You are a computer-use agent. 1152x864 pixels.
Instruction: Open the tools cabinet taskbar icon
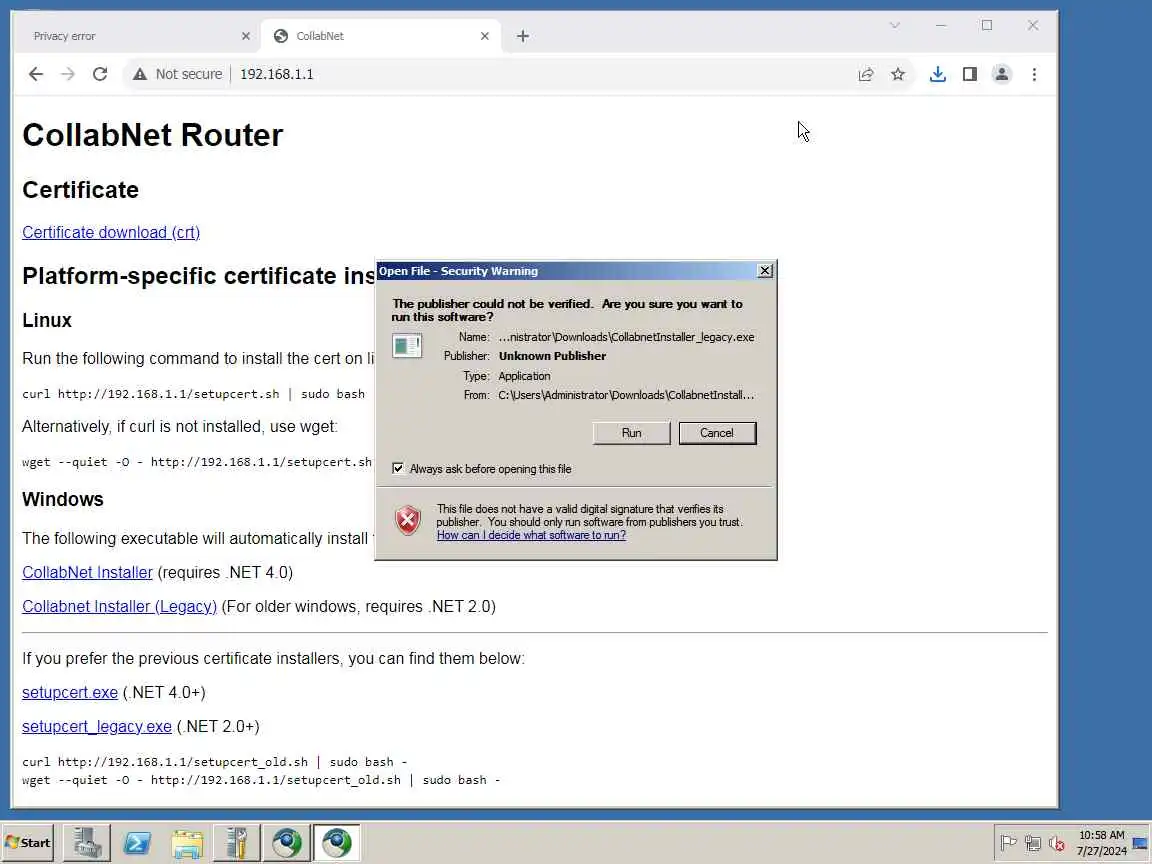(237, 843)
